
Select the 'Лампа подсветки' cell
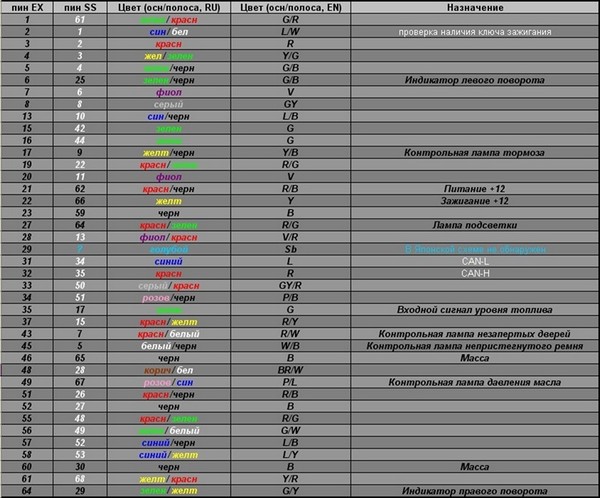coord(474,224)
